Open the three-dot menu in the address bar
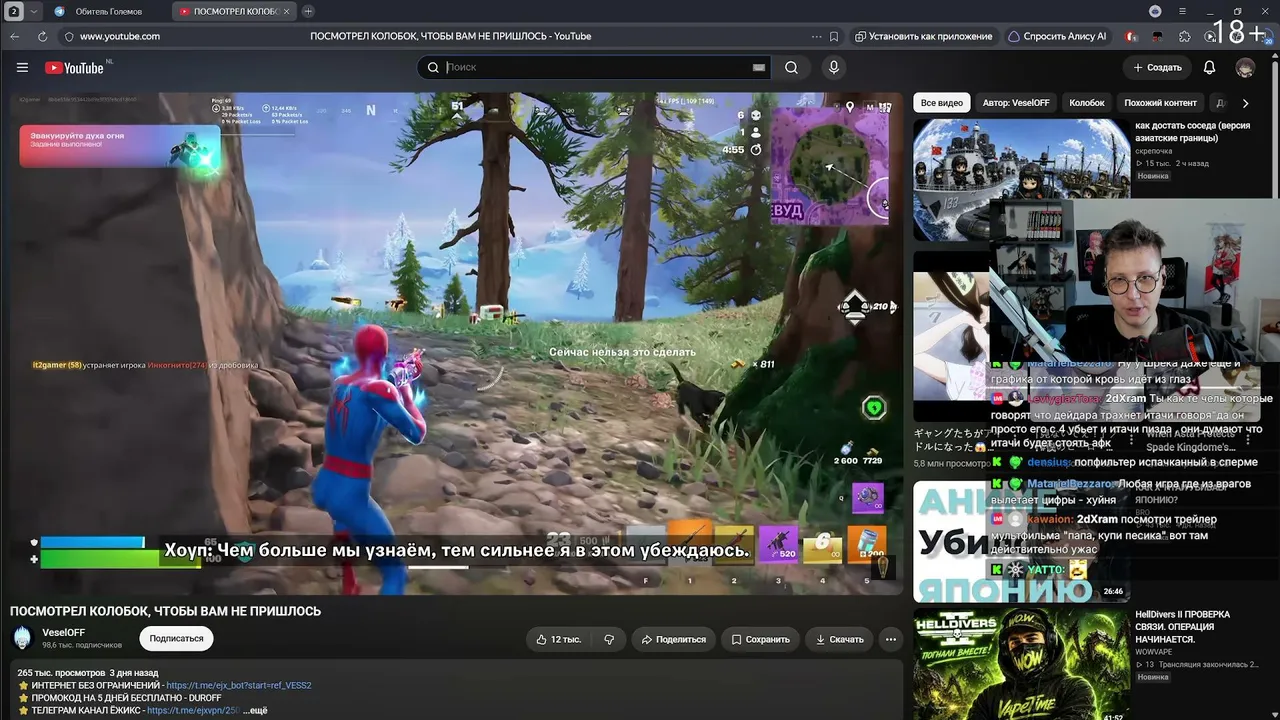The image size is (1280, 720). coord(816,36)
